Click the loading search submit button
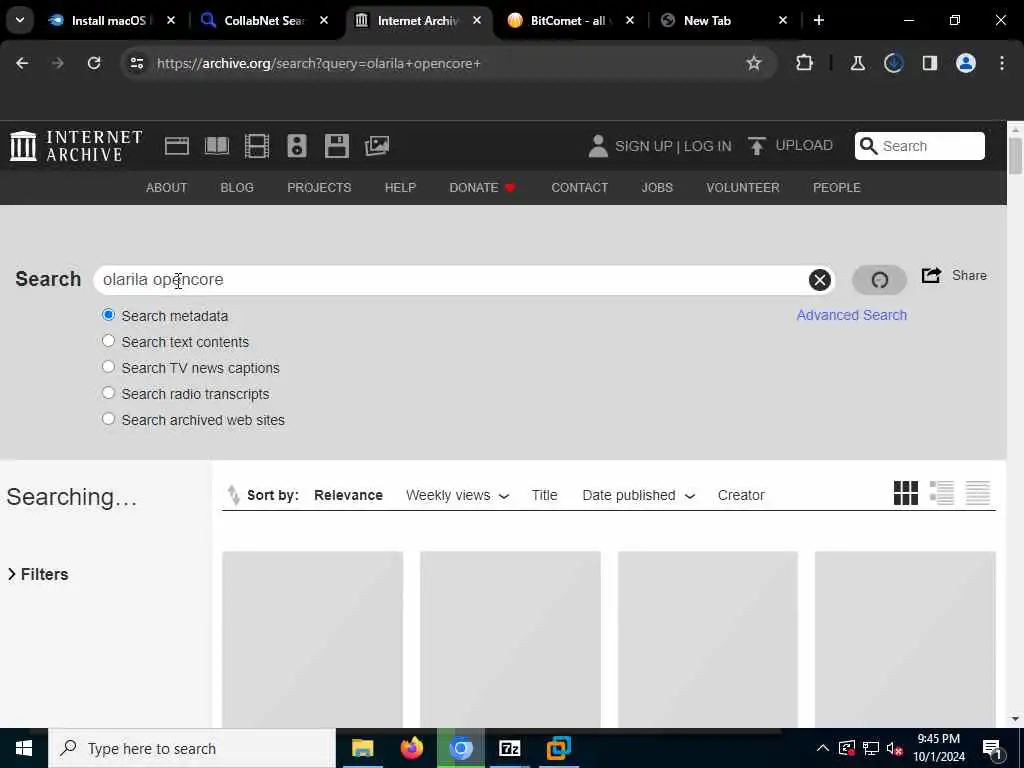The height and width of the screenshot is (768, 1024). 879,280
